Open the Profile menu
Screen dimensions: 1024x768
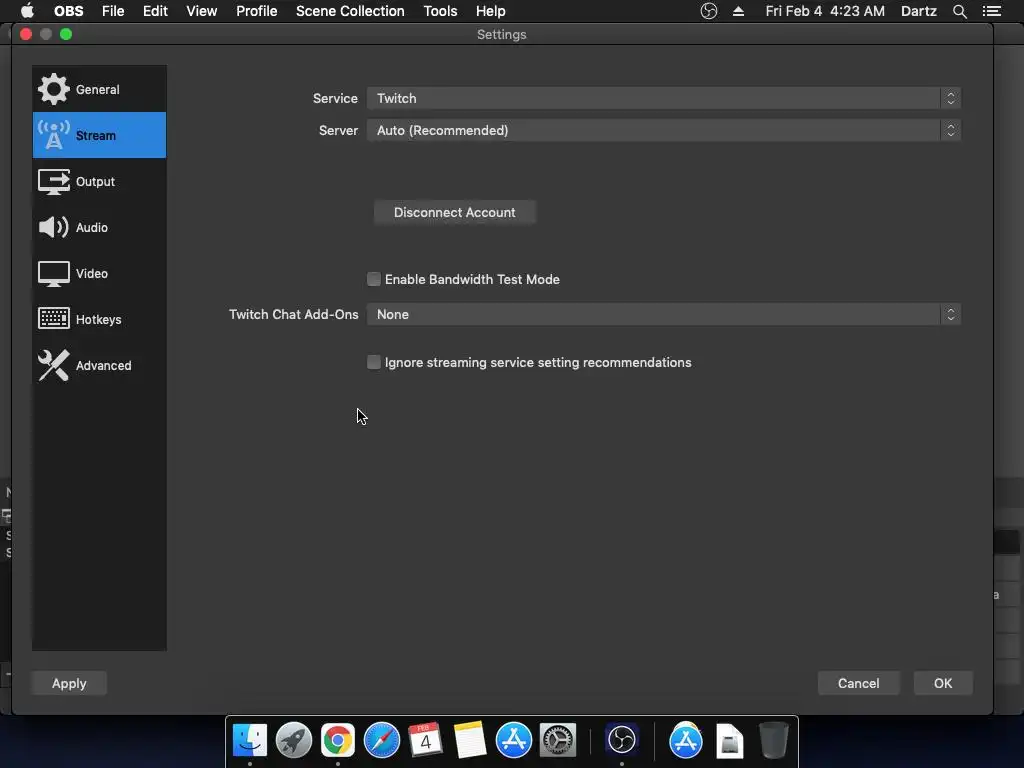[257, 11]
